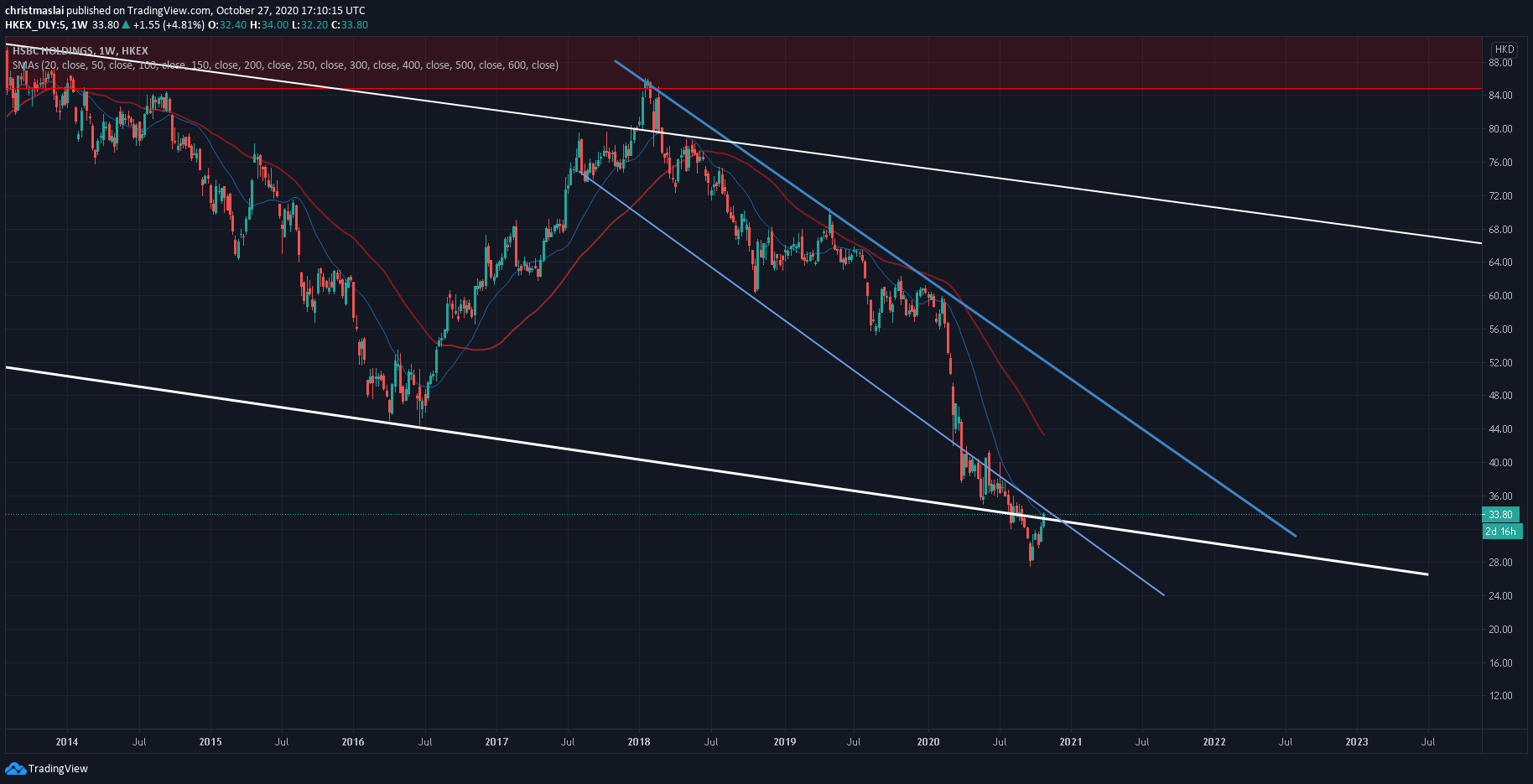The height and width of the screenshot is (784, 1533).
Task: Click the bar countdown label 2d 16h
Action: 1502,532
